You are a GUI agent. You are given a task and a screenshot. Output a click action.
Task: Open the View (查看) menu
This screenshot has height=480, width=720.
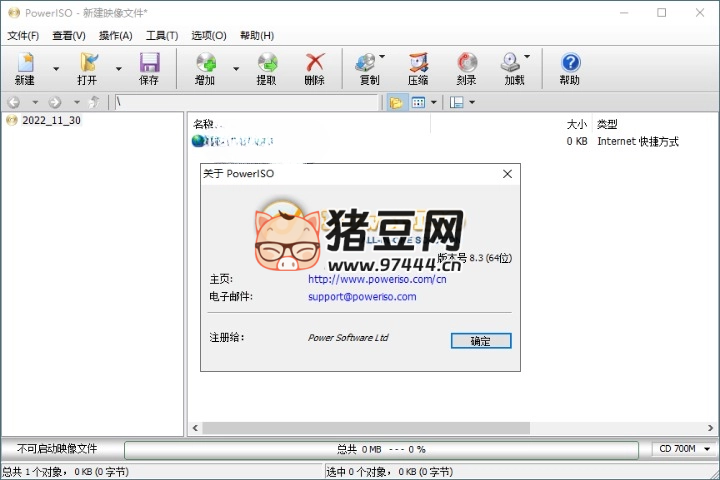pos(69,35)
